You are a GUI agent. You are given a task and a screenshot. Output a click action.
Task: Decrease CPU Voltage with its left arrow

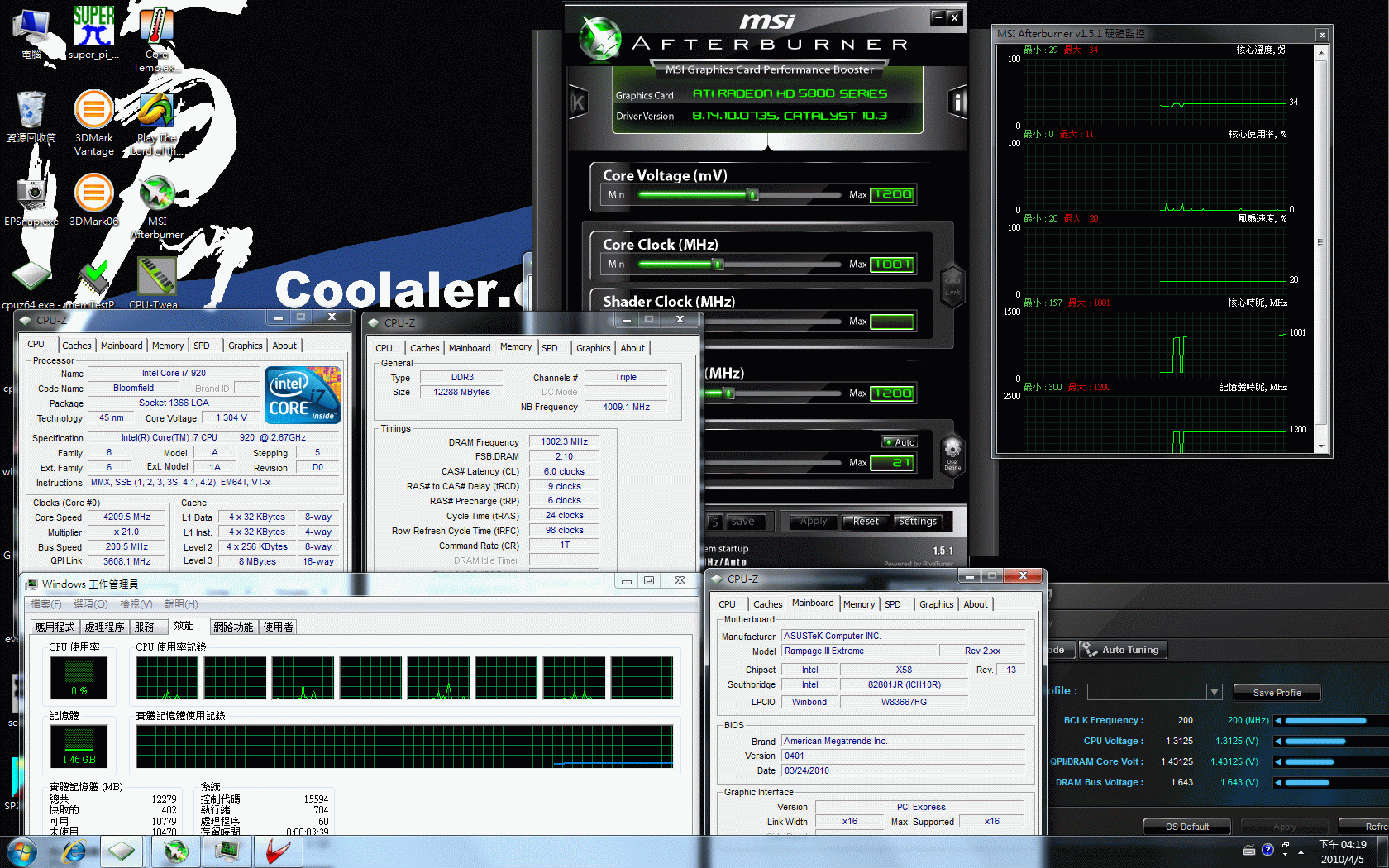pos(1278,742)
